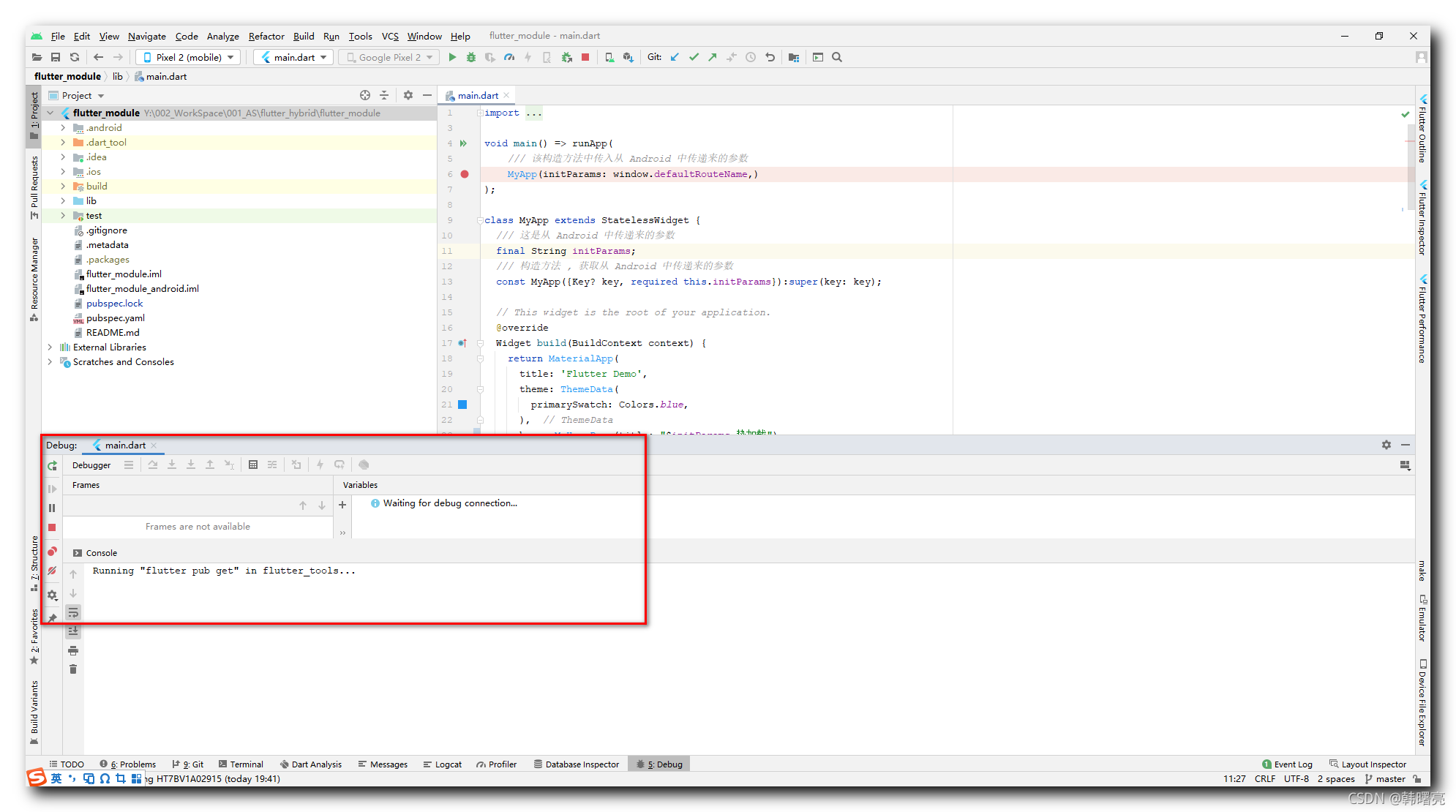1456x812 pixels.
Task: Open the Event Log button
Action: coord(1287,764)
